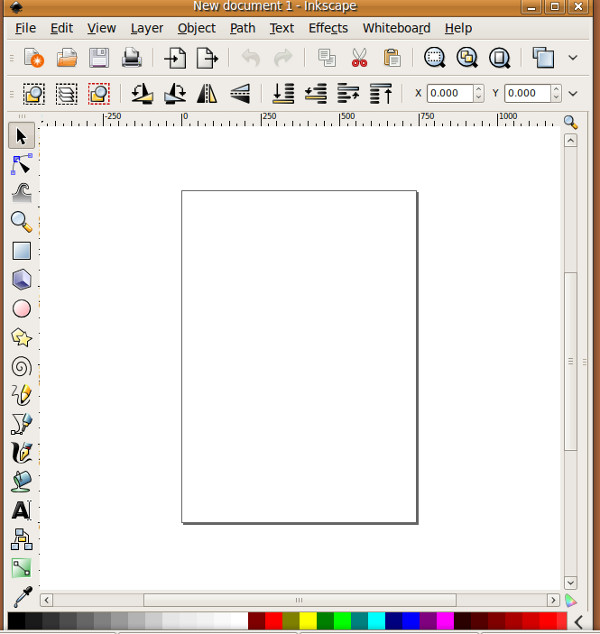Click the vertical scrollbar down arrow

(x=570, y=583)
